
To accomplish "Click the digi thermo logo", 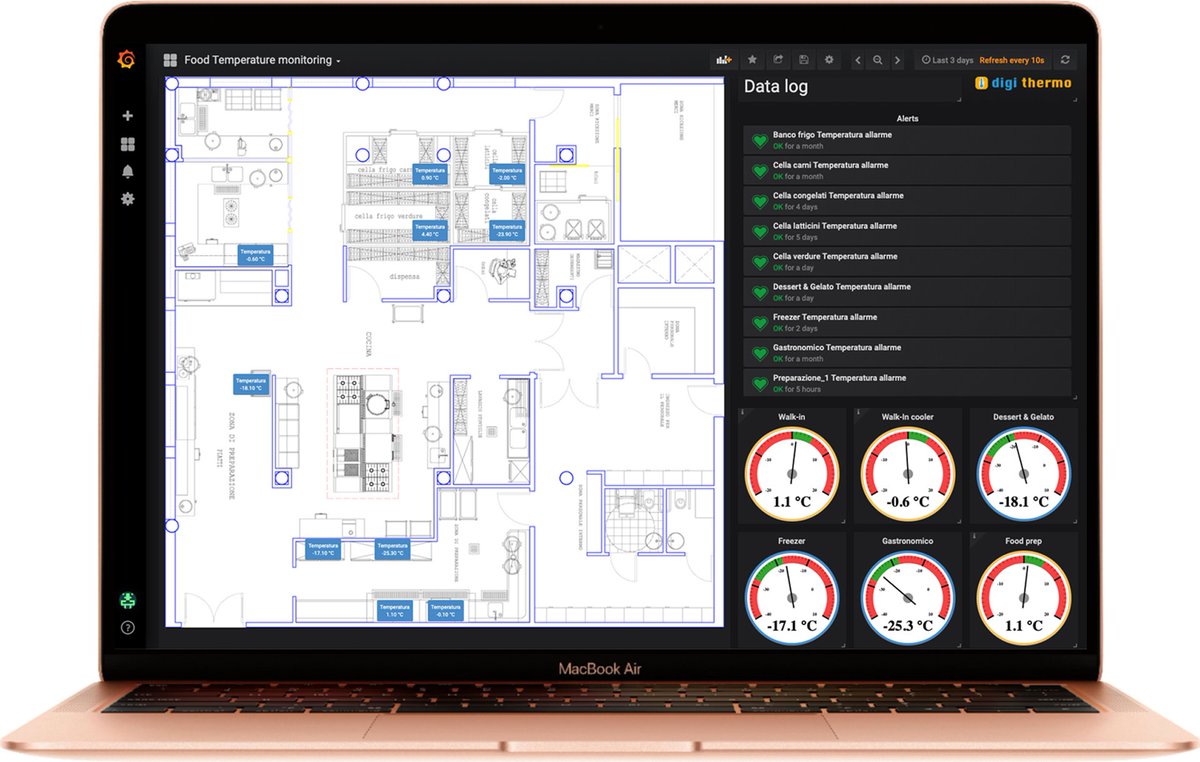I will coord(1024,84).
